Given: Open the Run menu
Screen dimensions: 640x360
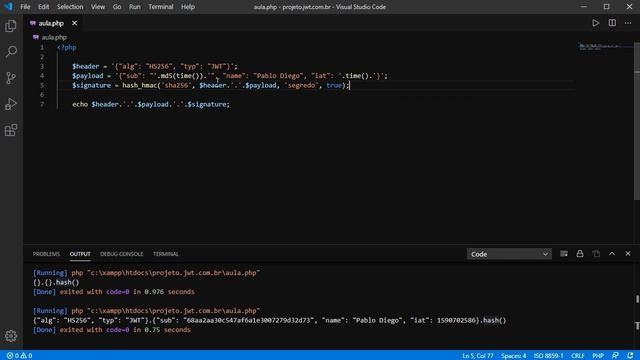Looking at the screenshot, I should click(x=134, y=7).
